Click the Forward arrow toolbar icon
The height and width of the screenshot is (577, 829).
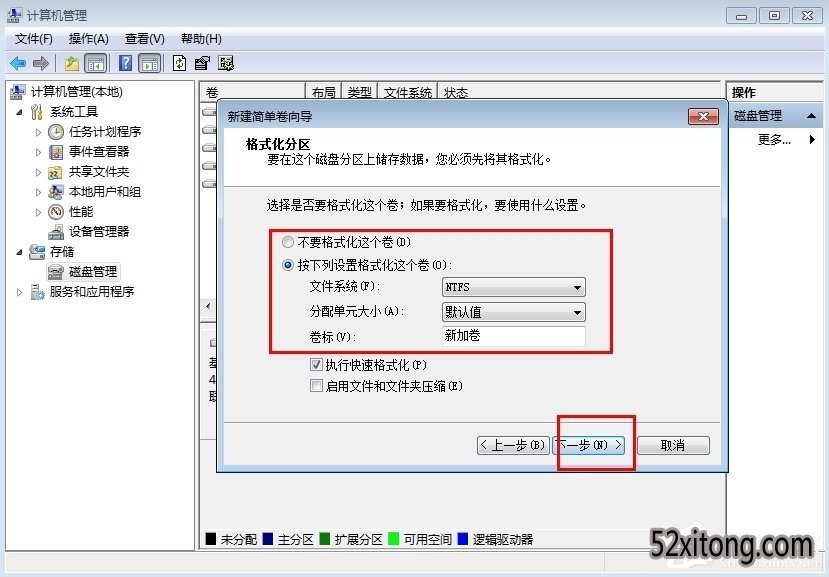pos(41,63)
